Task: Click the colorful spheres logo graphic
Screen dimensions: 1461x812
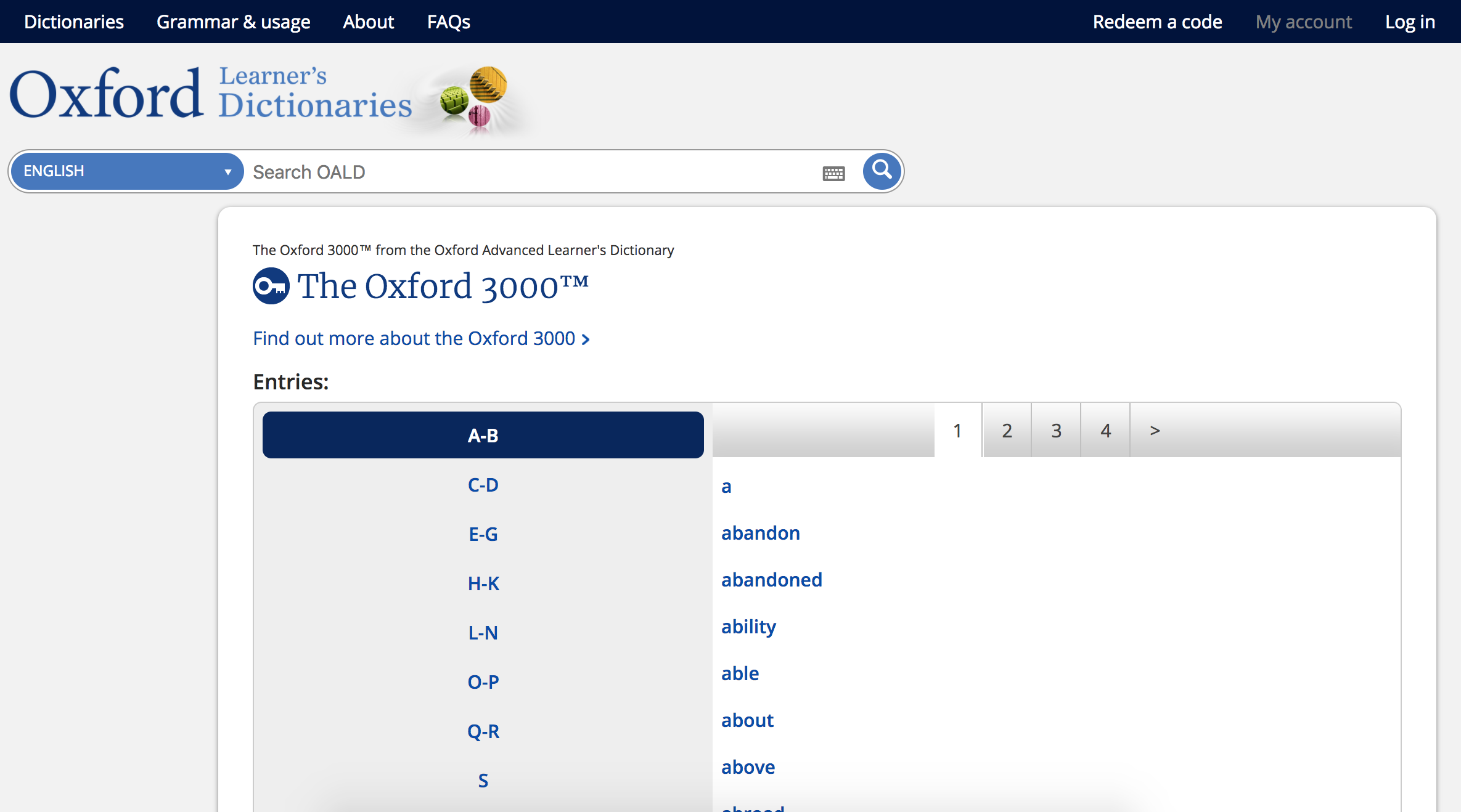Action: pos(473,97)
